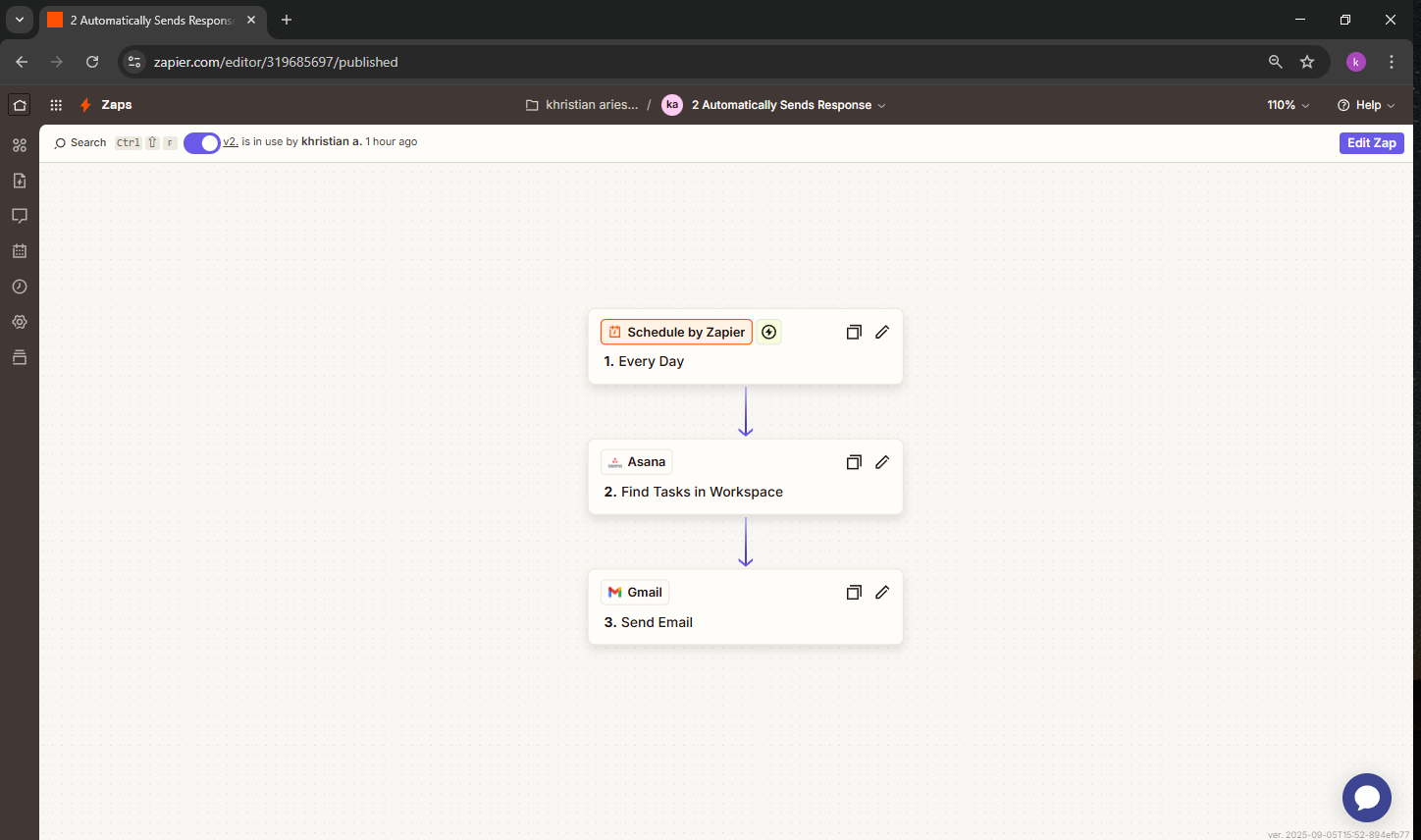Toggle the Zap on/off switch
Viewport: 1421px width, 840px height.
(x=202, y=143)
